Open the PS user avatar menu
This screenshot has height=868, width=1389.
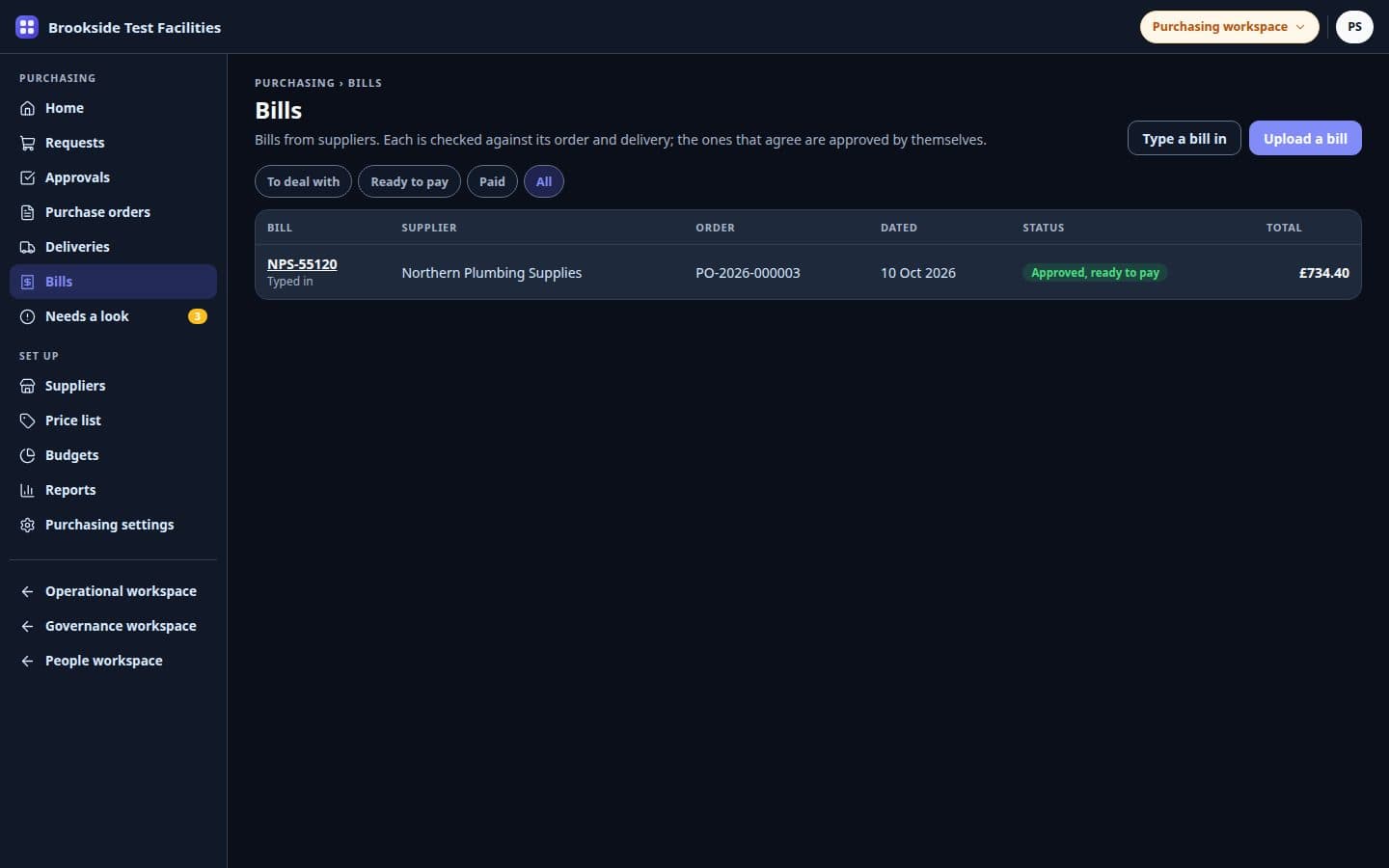[x=1354, y=27]
